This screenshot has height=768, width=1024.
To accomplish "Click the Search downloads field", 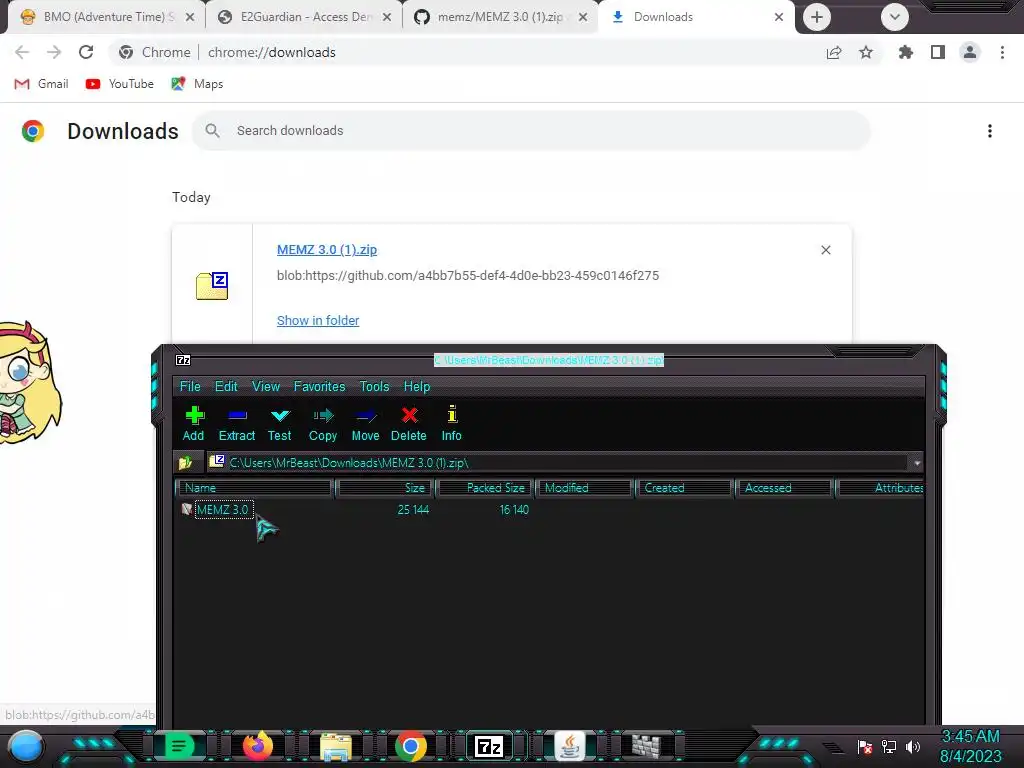I will [x=531, y=131].
